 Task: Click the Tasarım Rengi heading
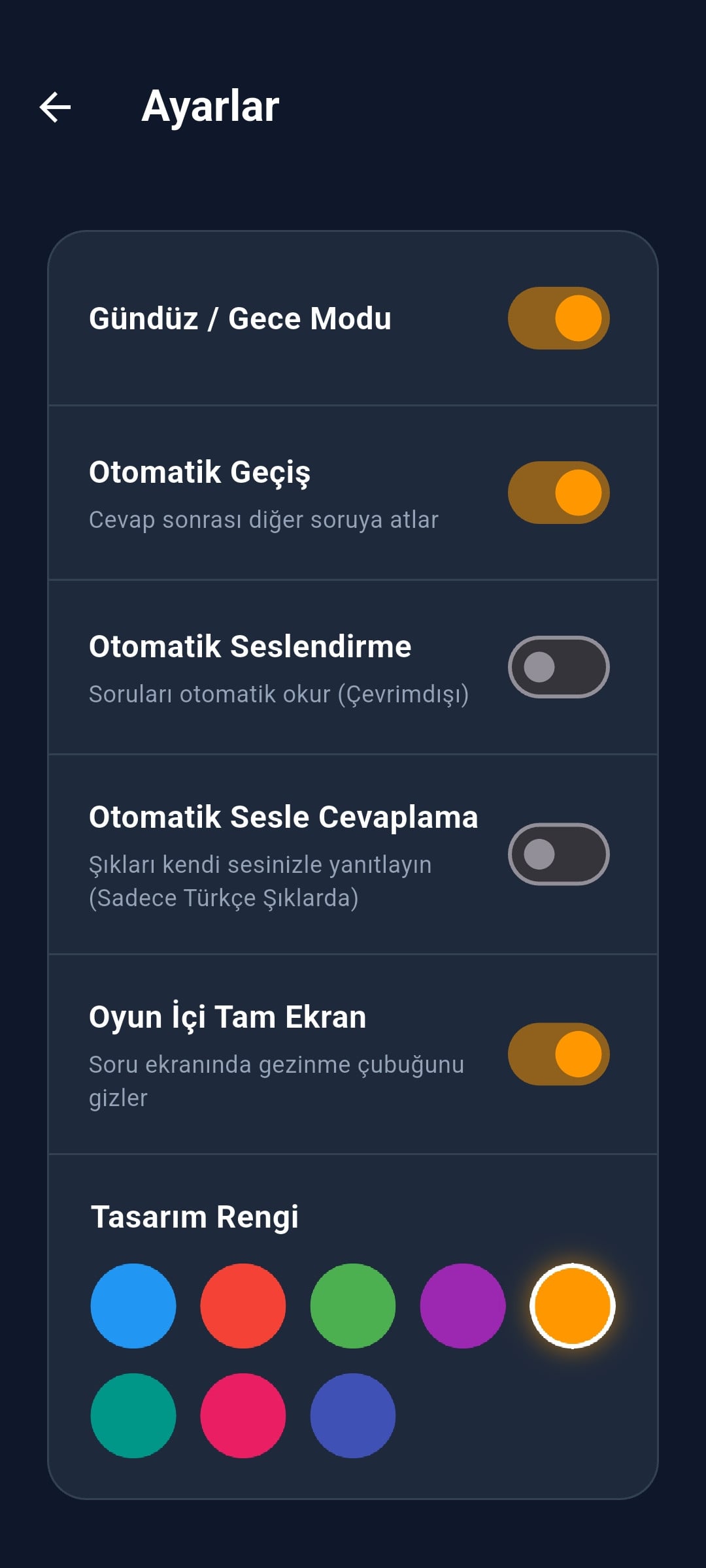pos(194,1217)
